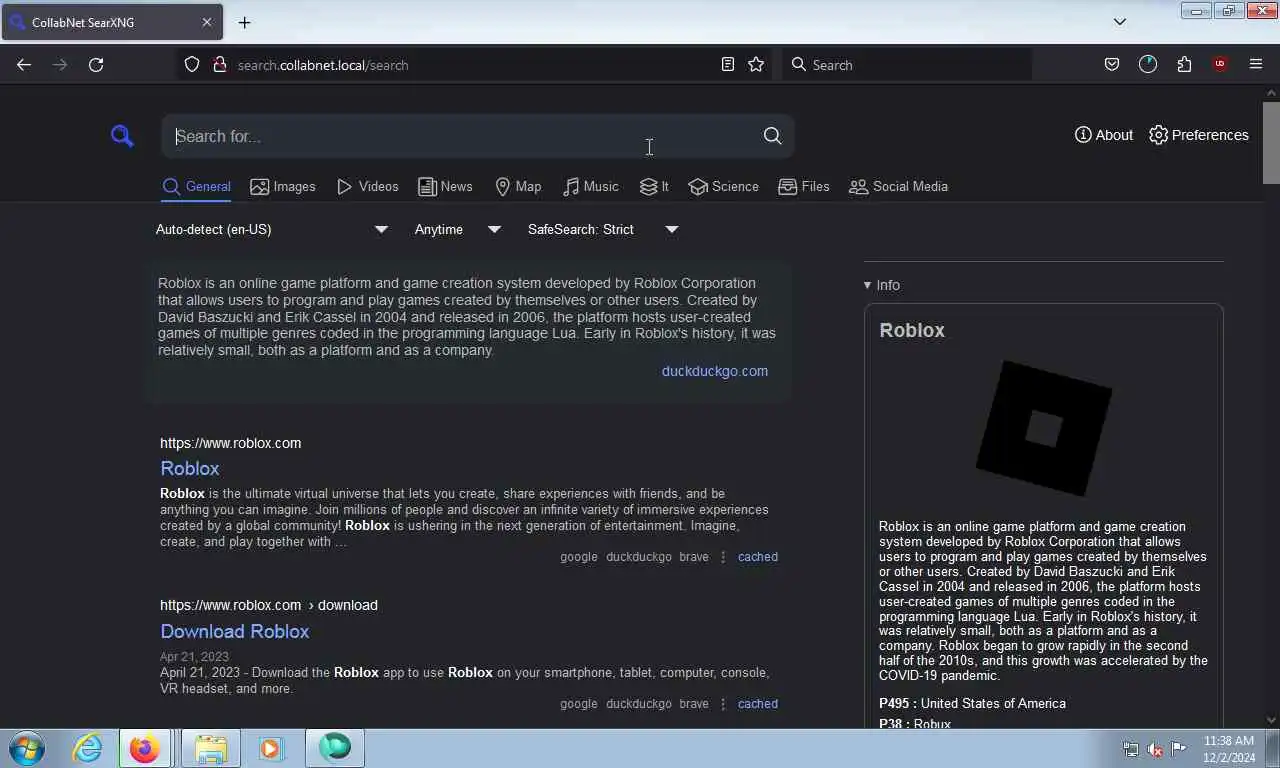Click the volume tray icon
The image size is (1280, 768).
click(1155, 749)
